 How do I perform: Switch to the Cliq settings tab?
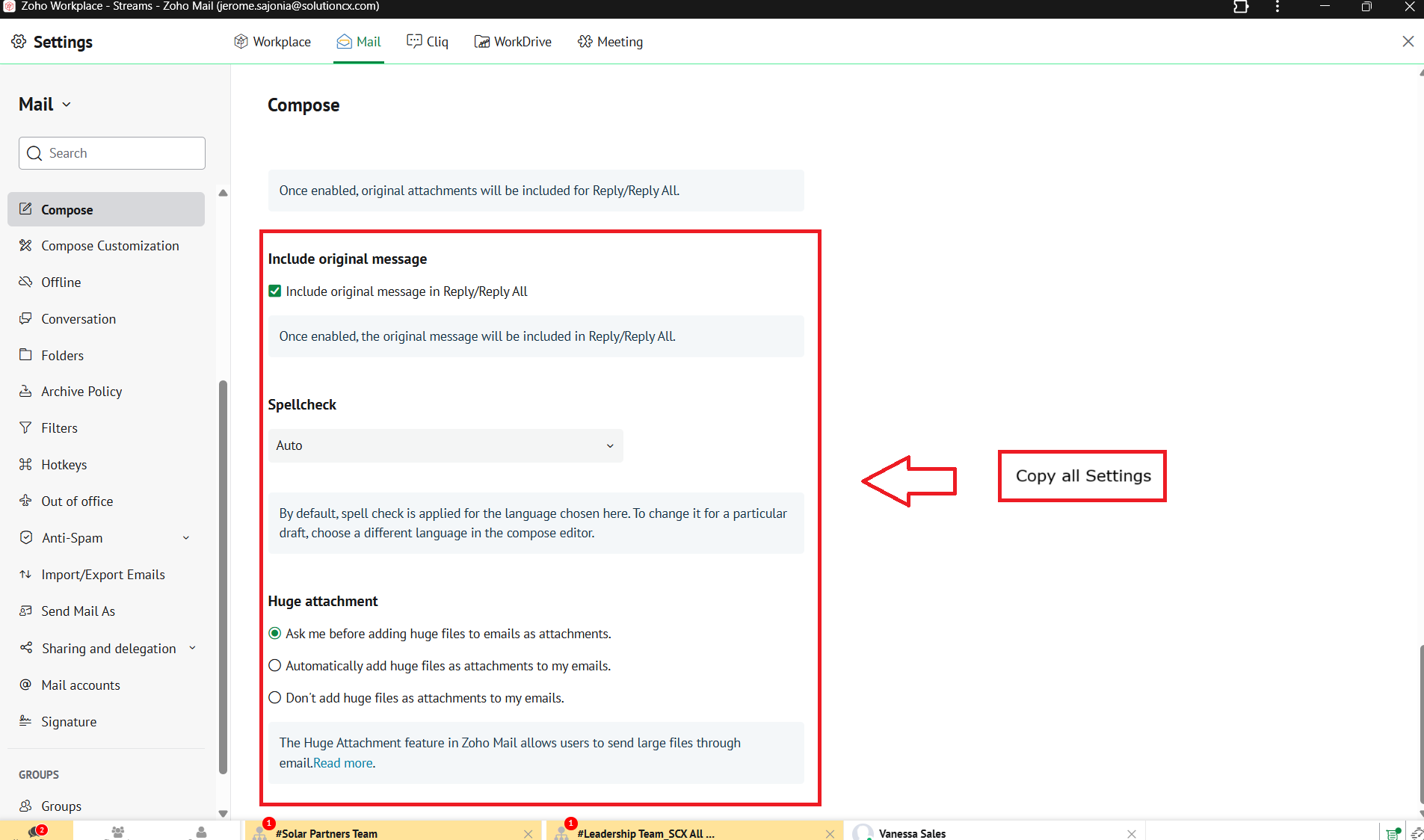(428, 42)
